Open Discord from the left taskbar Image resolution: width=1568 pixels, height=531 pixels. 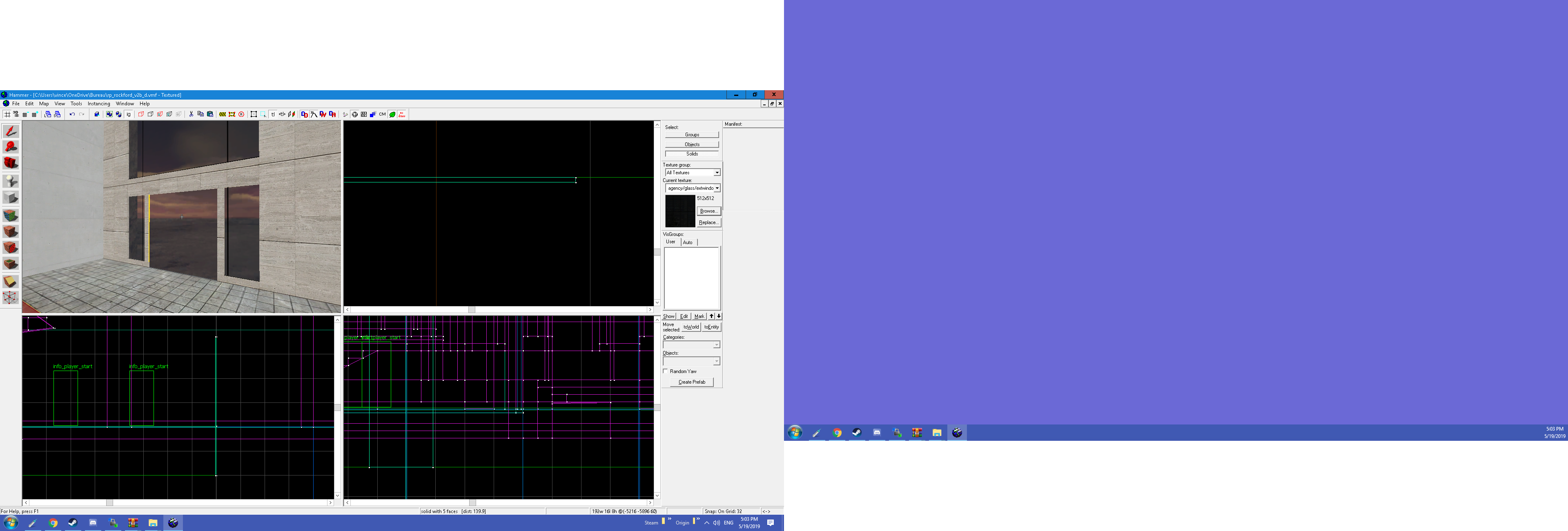(93, 522)
